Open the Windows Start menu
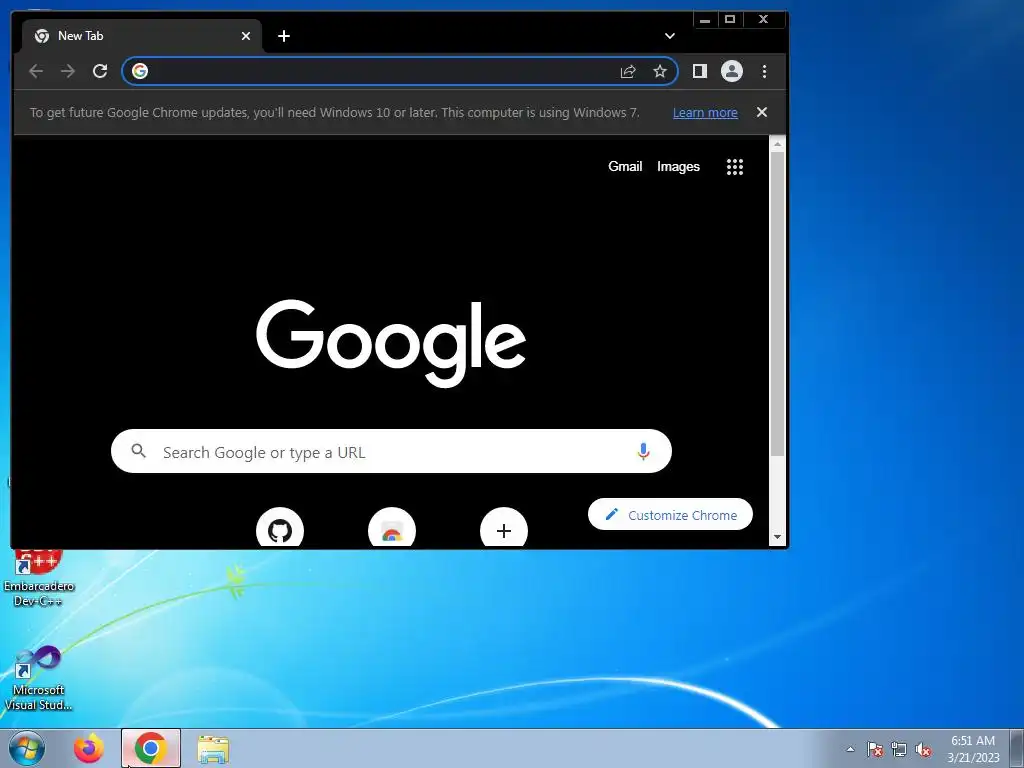 [27, 748]
